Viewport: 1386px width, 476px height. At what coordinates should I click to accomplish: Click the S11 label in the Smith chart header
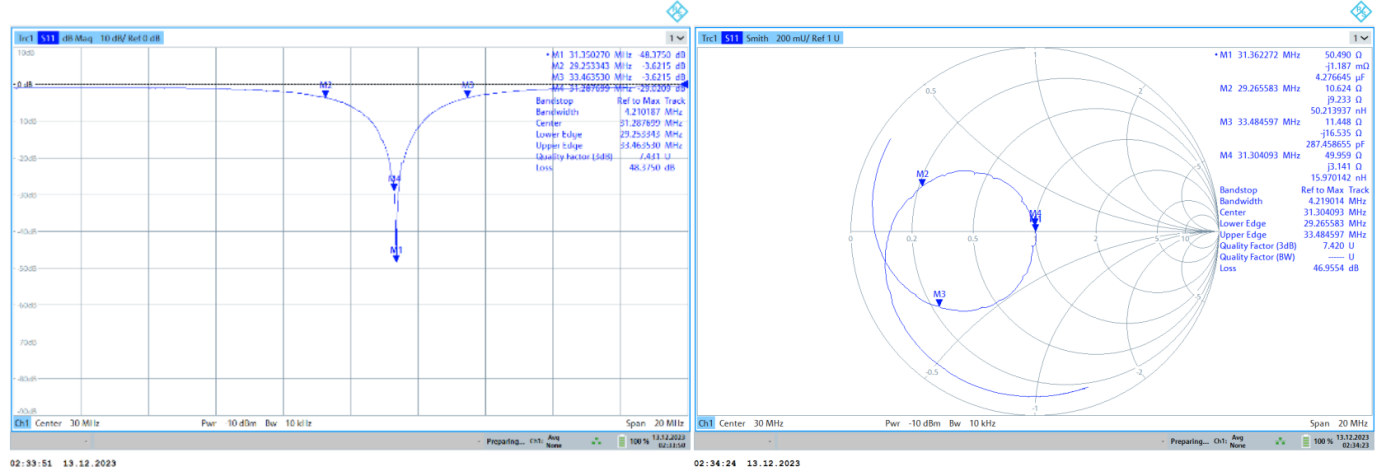coord(733,38)
